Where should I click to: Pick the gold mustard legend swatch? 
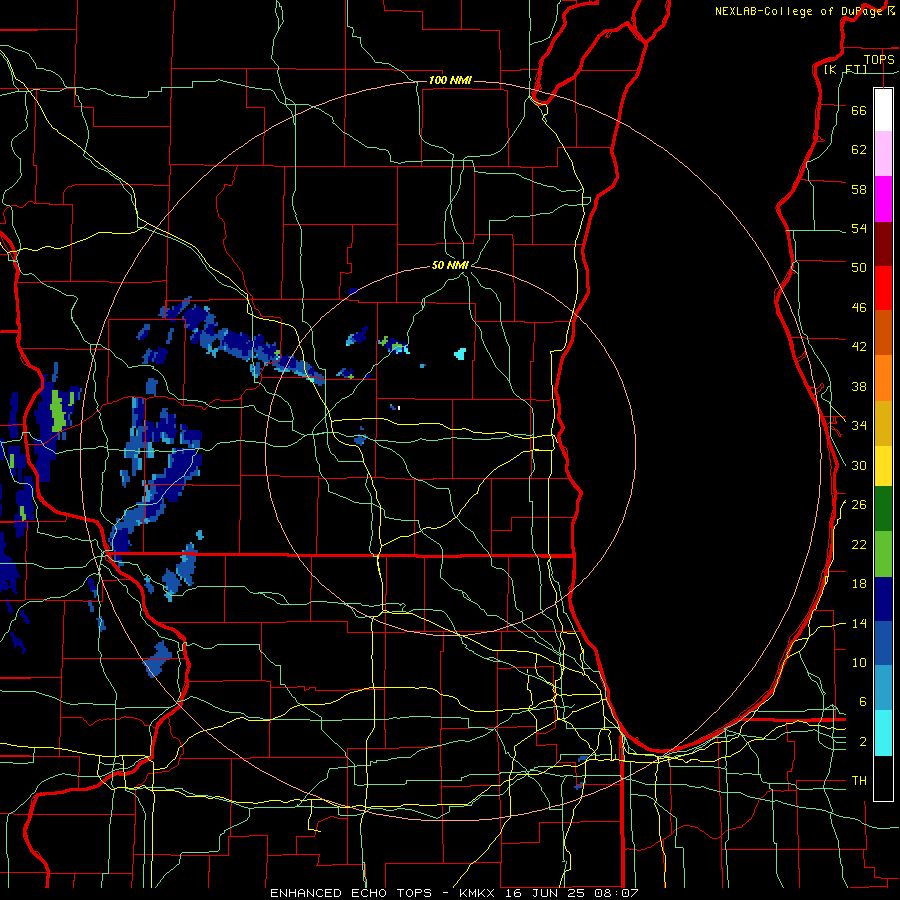click(883, 422)
